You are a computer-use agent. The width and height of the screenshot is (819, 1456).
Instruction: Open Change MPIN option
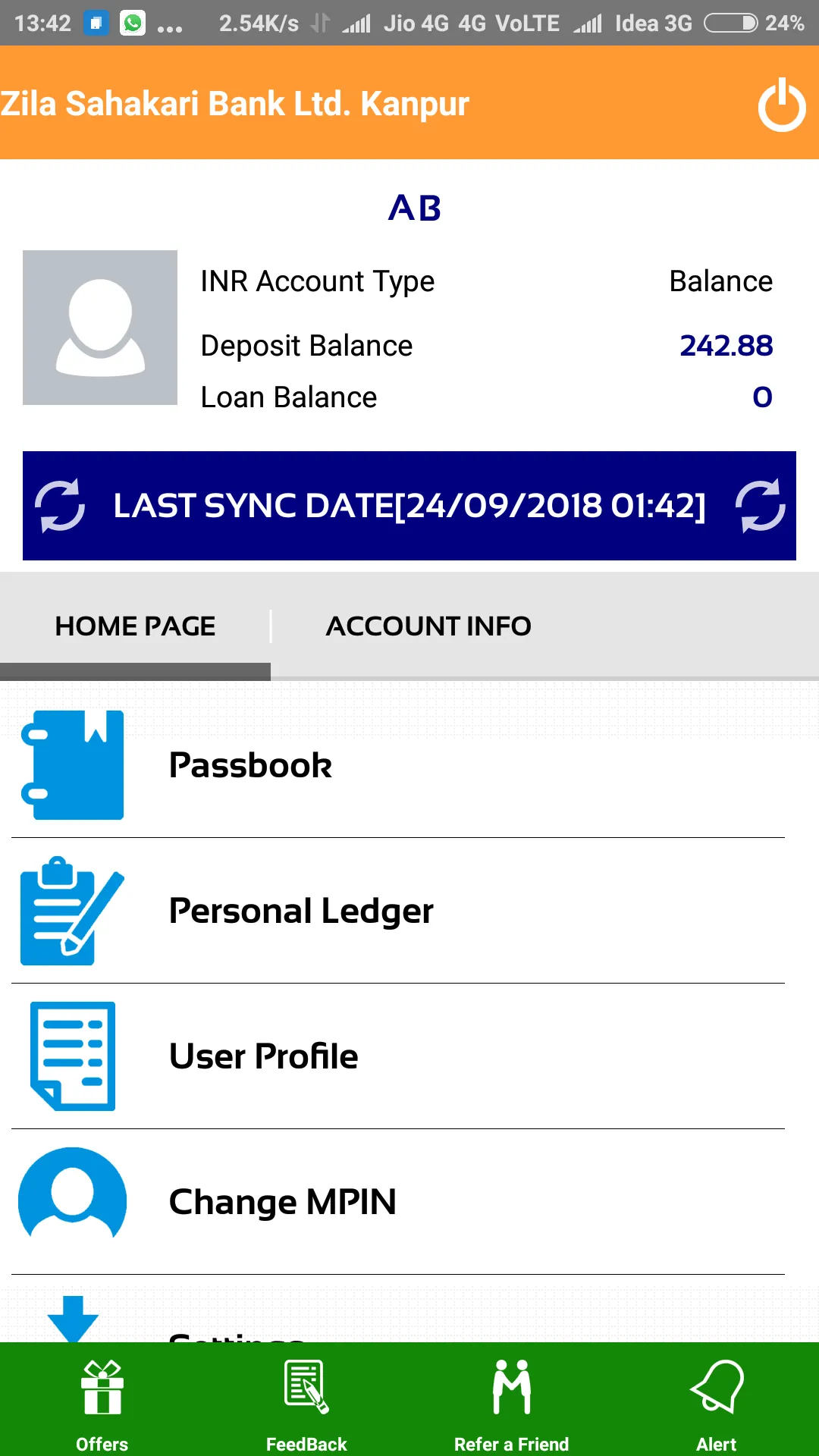398,1202
